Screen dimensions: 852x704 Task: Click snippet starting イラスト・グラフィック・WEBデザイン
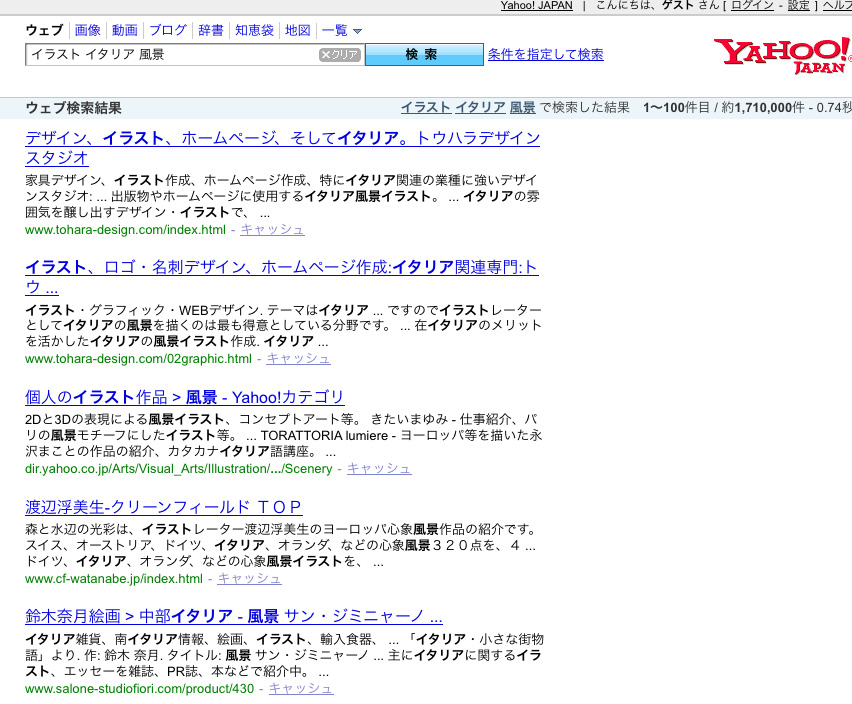(x=284, y=325)
